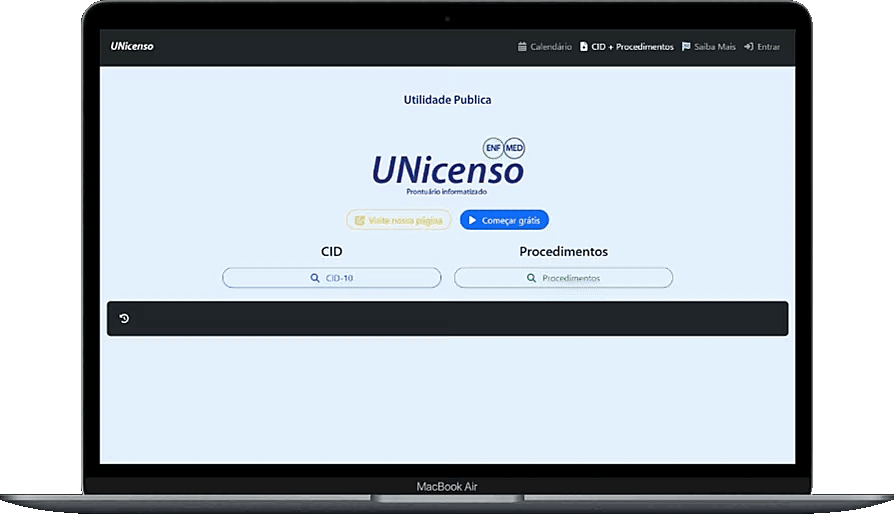Click the login arrow icon beside Entrar
The height and width of the screenshot is (514, 894).
pos(749,47)
